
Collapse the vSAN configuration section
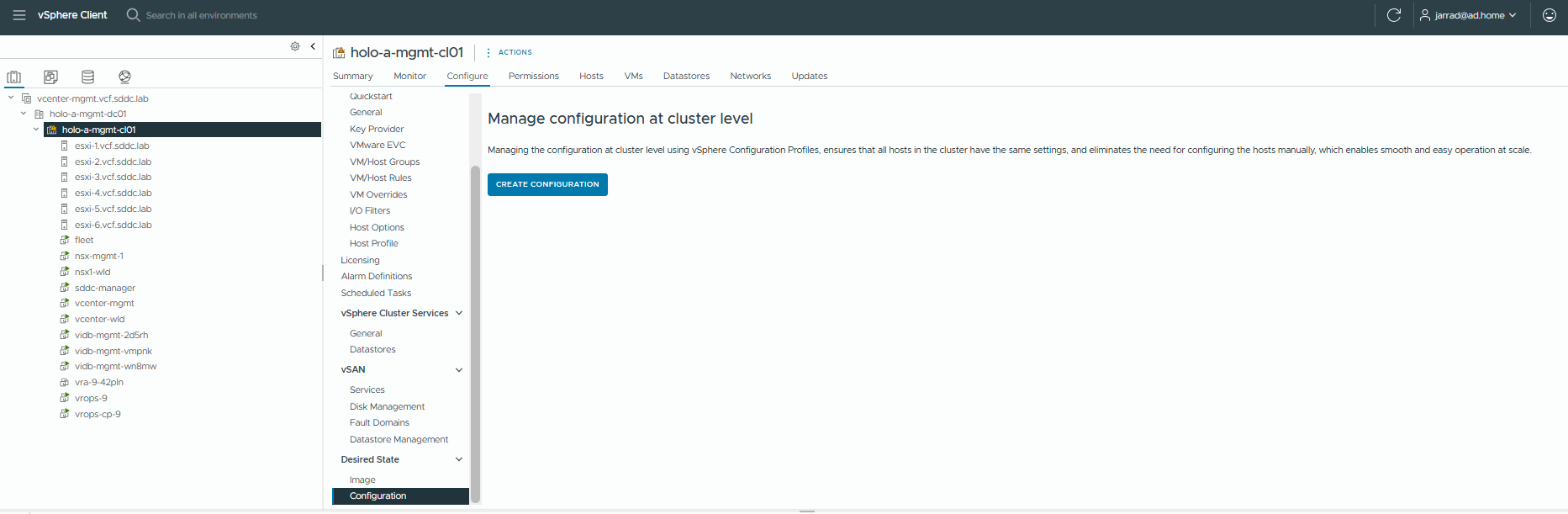click(459, 370)
